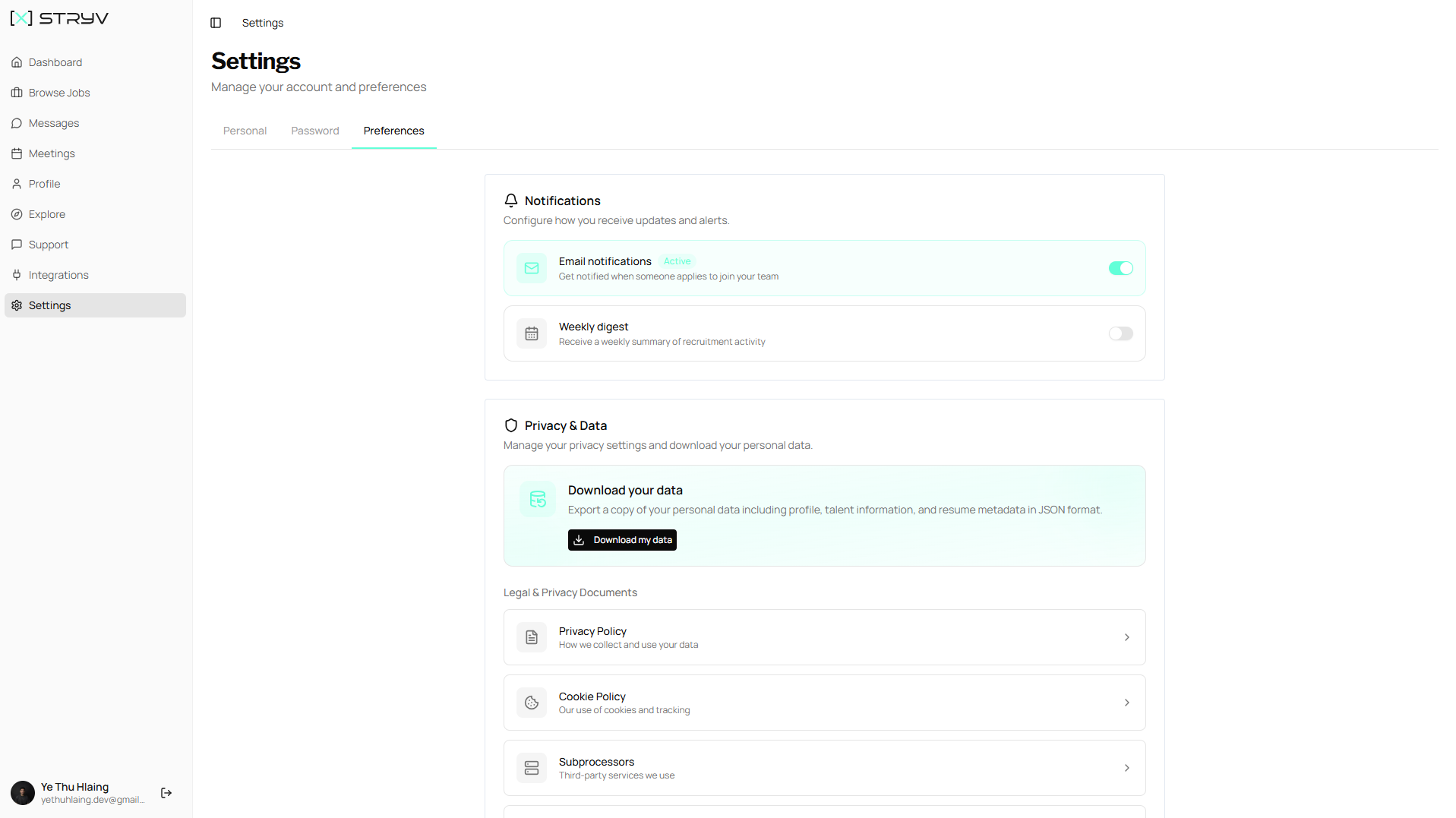Click the Privacy Policy document icon
The height and width of the screenshot is (818, 1456).
click(532, 637)
